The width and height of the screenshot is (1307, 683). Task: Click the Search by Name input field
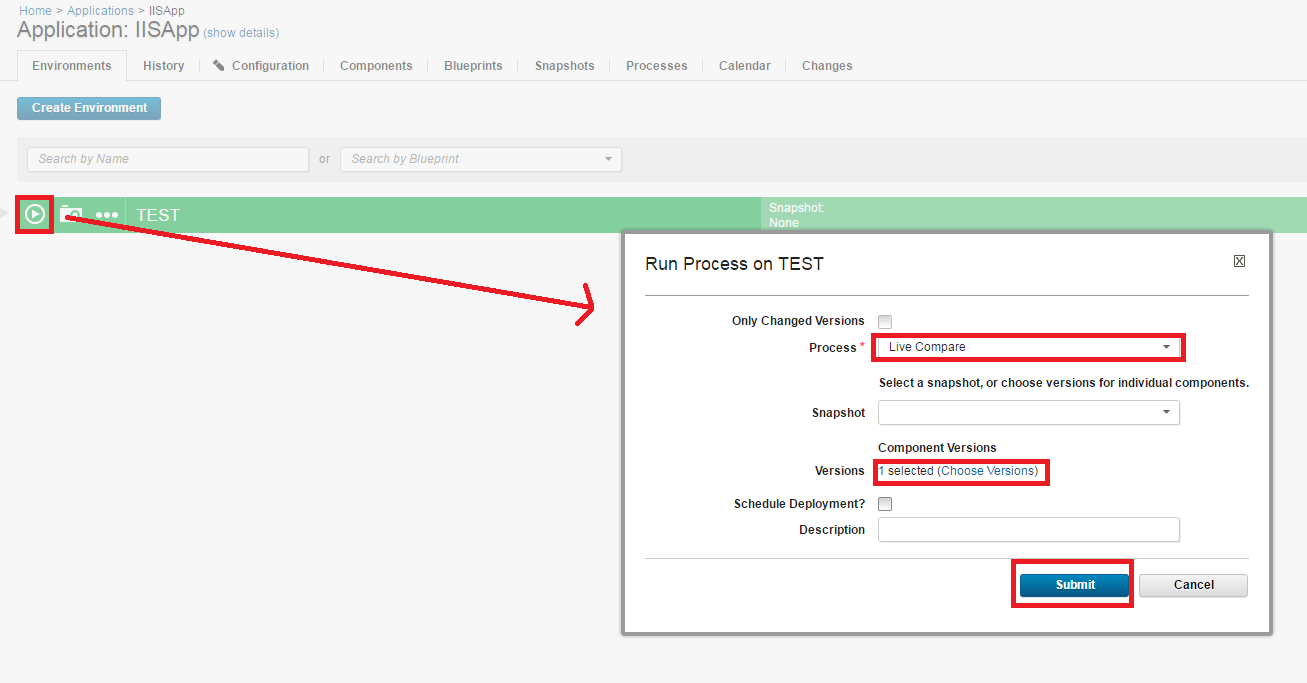(x=168, y=159)
